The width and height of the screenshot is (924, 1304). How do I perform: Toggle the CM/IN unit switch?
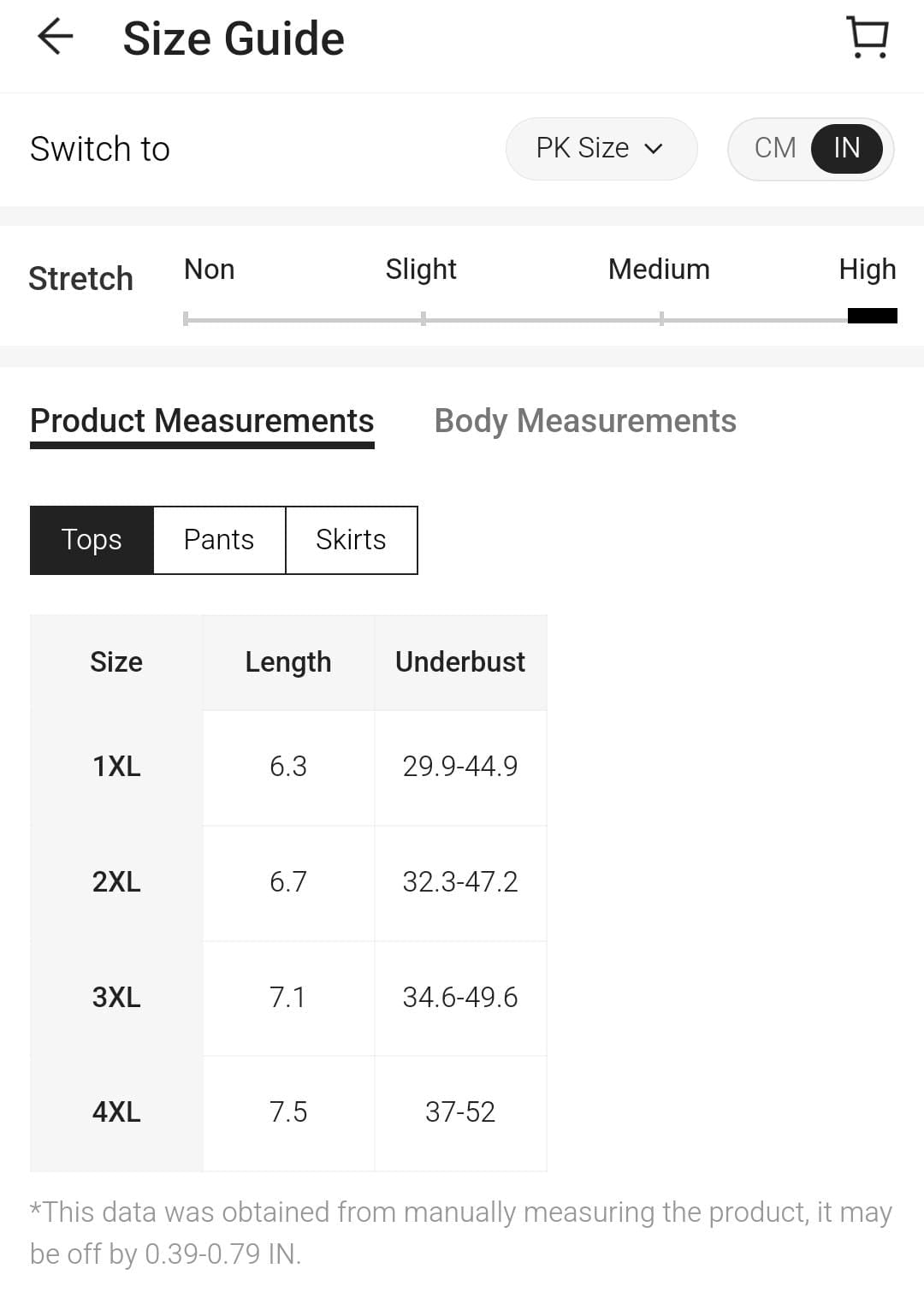pos(810,148)
